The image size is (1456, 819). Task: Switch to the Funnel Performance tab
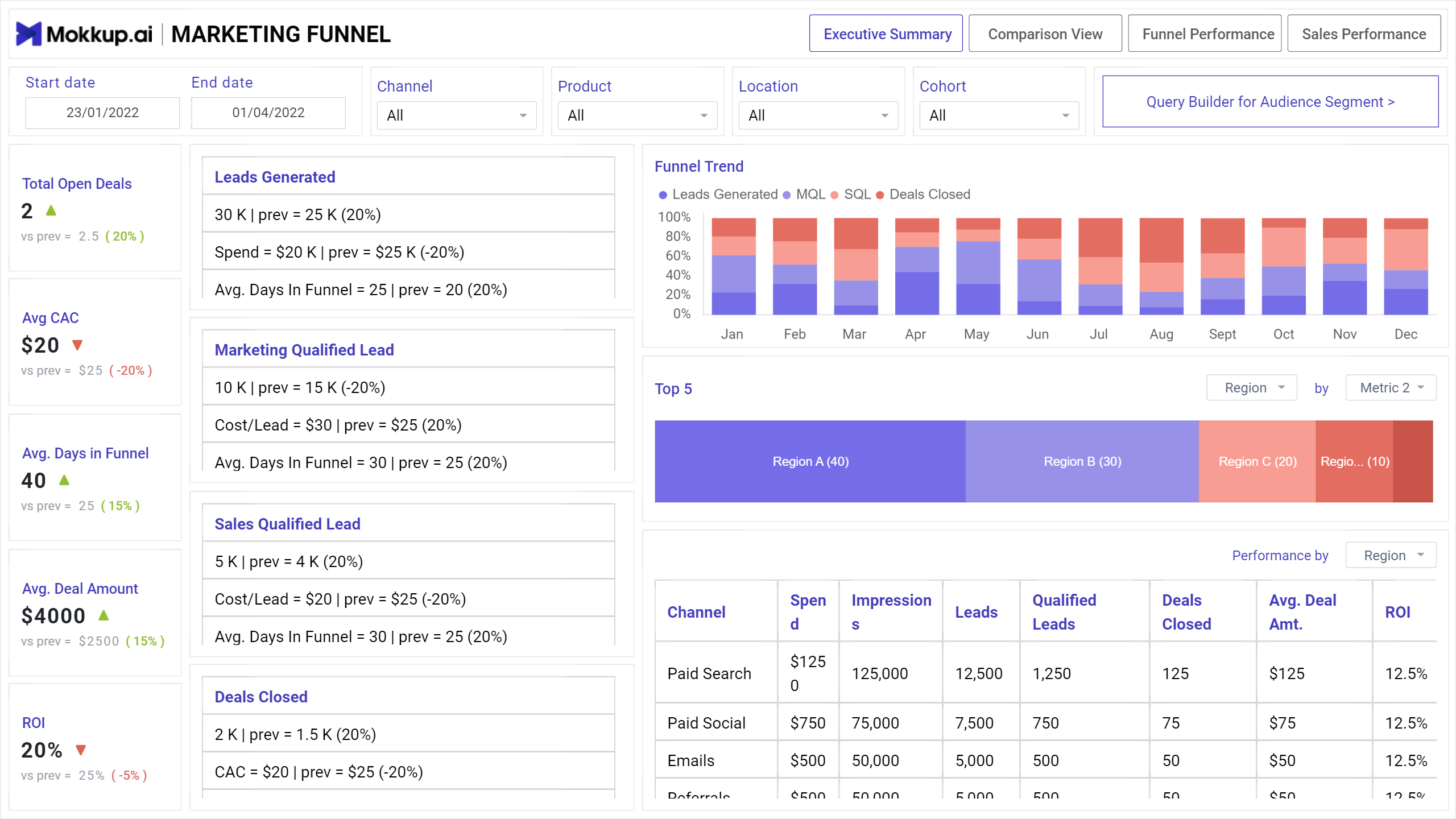[x=1205, y=34]
